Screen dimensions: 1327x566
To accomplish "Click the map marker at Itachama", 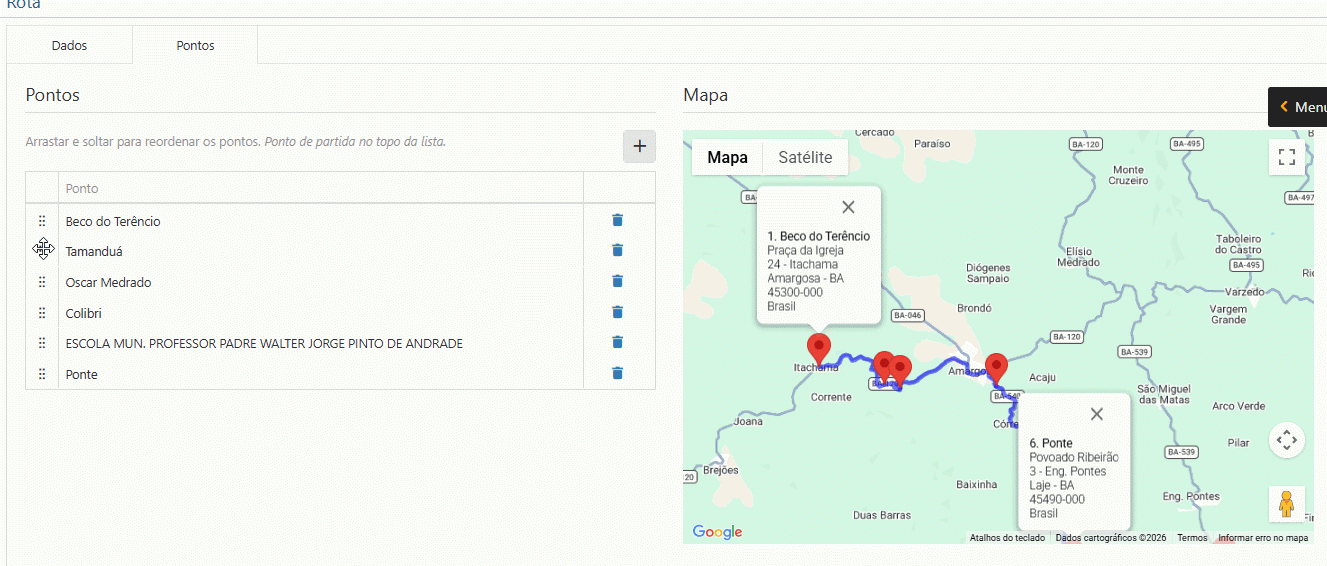I will point(819,349).
